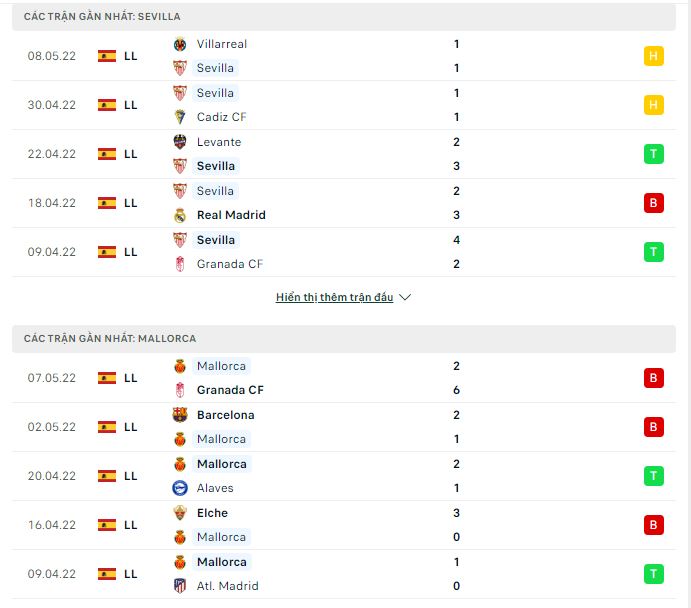Click the Alaves club crest icon
The height and width of the screenshot is (608, 691).
(x=180, y=488)
